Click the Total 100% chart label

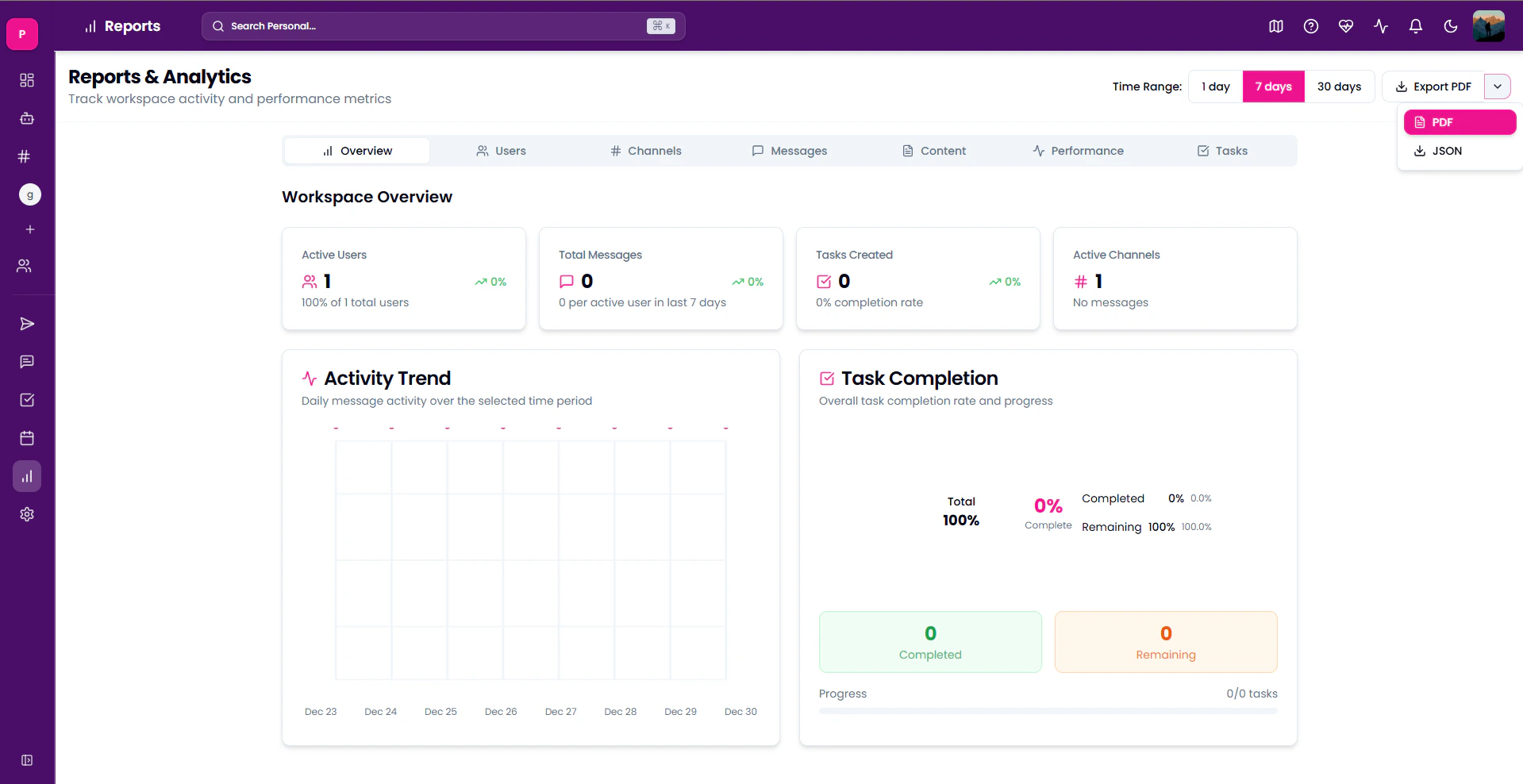(961, 512)
